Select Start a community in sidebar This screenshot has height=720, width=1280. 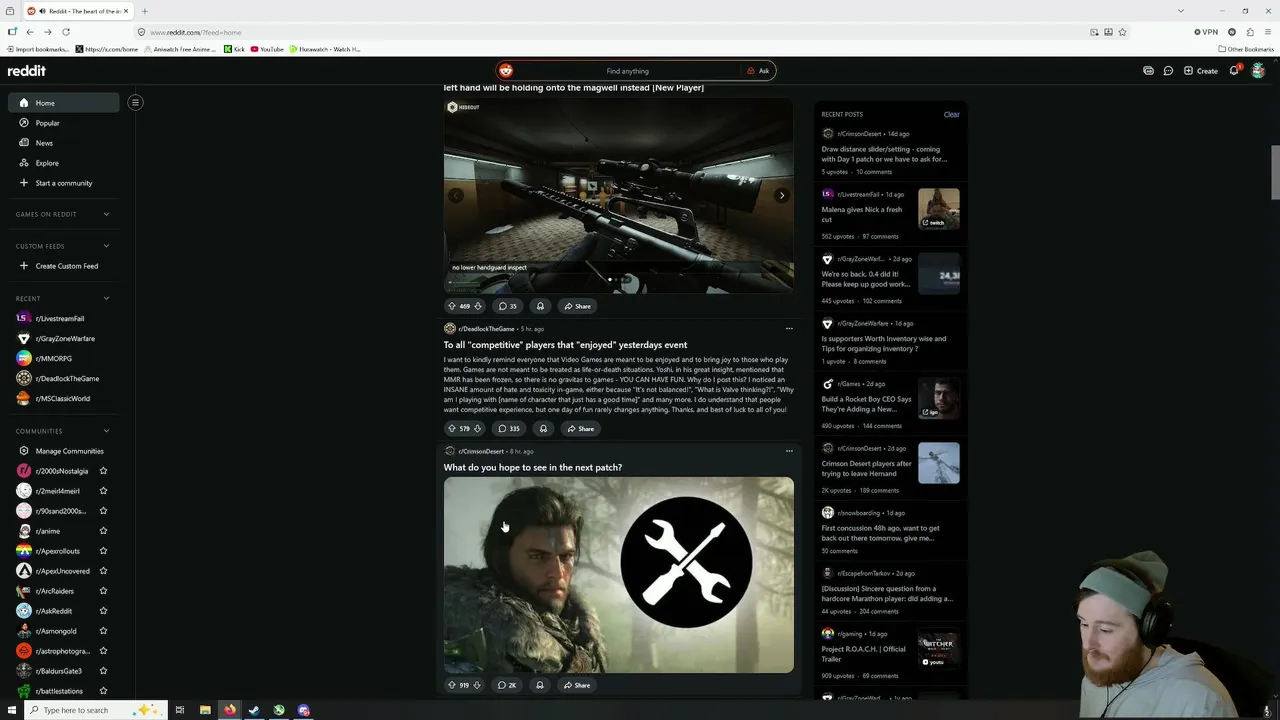point(64,183)
